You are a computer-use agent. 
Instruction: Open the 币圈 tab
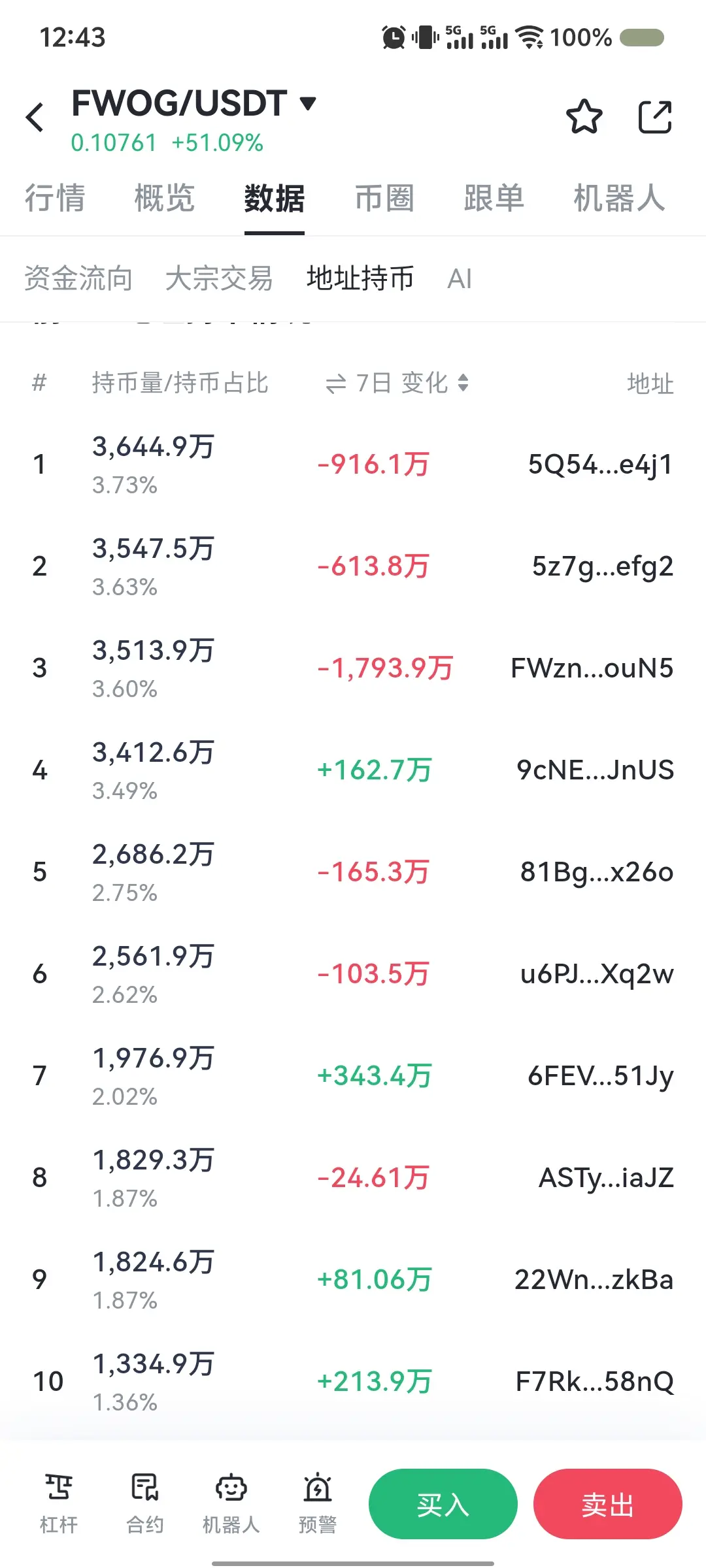coord(384,198)
